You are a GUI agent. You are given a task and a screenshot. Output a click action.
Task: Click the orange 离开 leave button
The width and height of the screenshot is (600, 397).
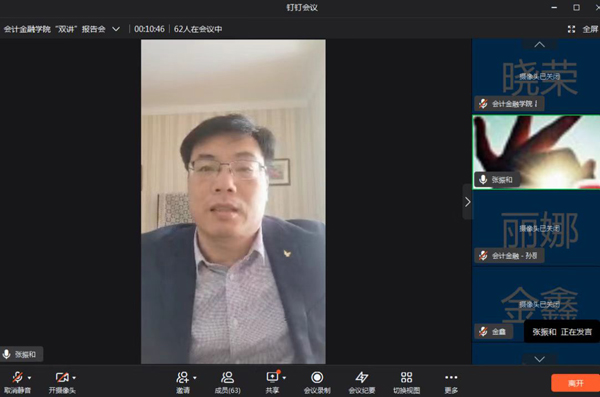[x=576, y=383]
